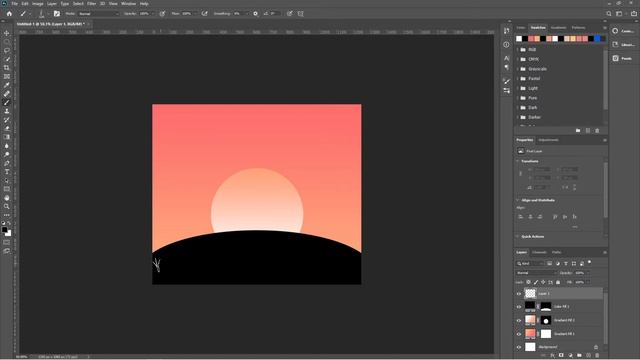640x360 pixels.
Task: Expand the Grayscale swatch group
Action: click(518, 69)
